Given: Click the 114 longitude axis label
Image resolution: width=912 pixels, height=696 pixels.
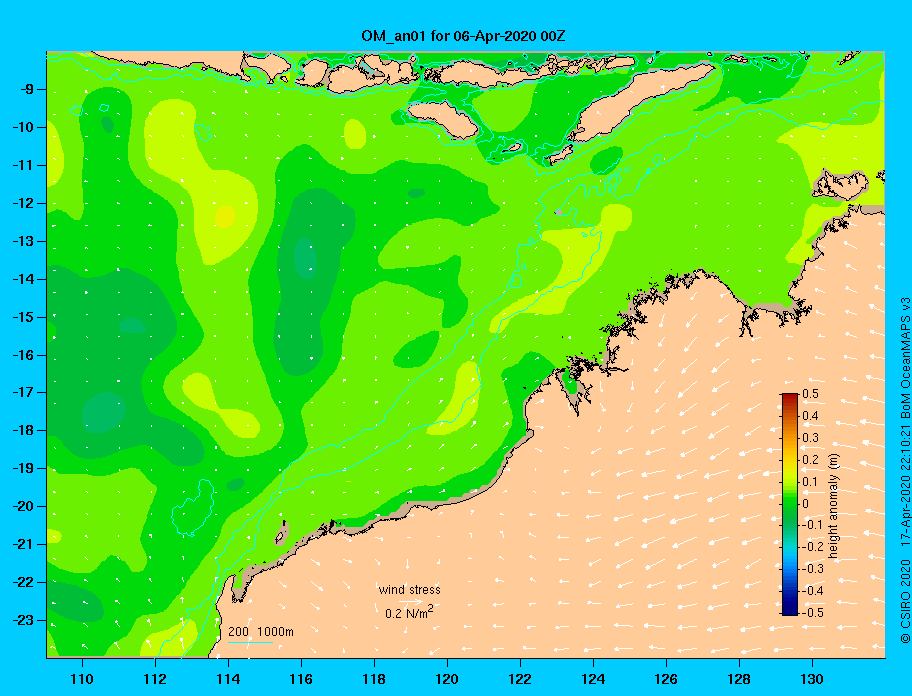Looking at the screenshot, I should pyautogui.click(x=228, y=679).
